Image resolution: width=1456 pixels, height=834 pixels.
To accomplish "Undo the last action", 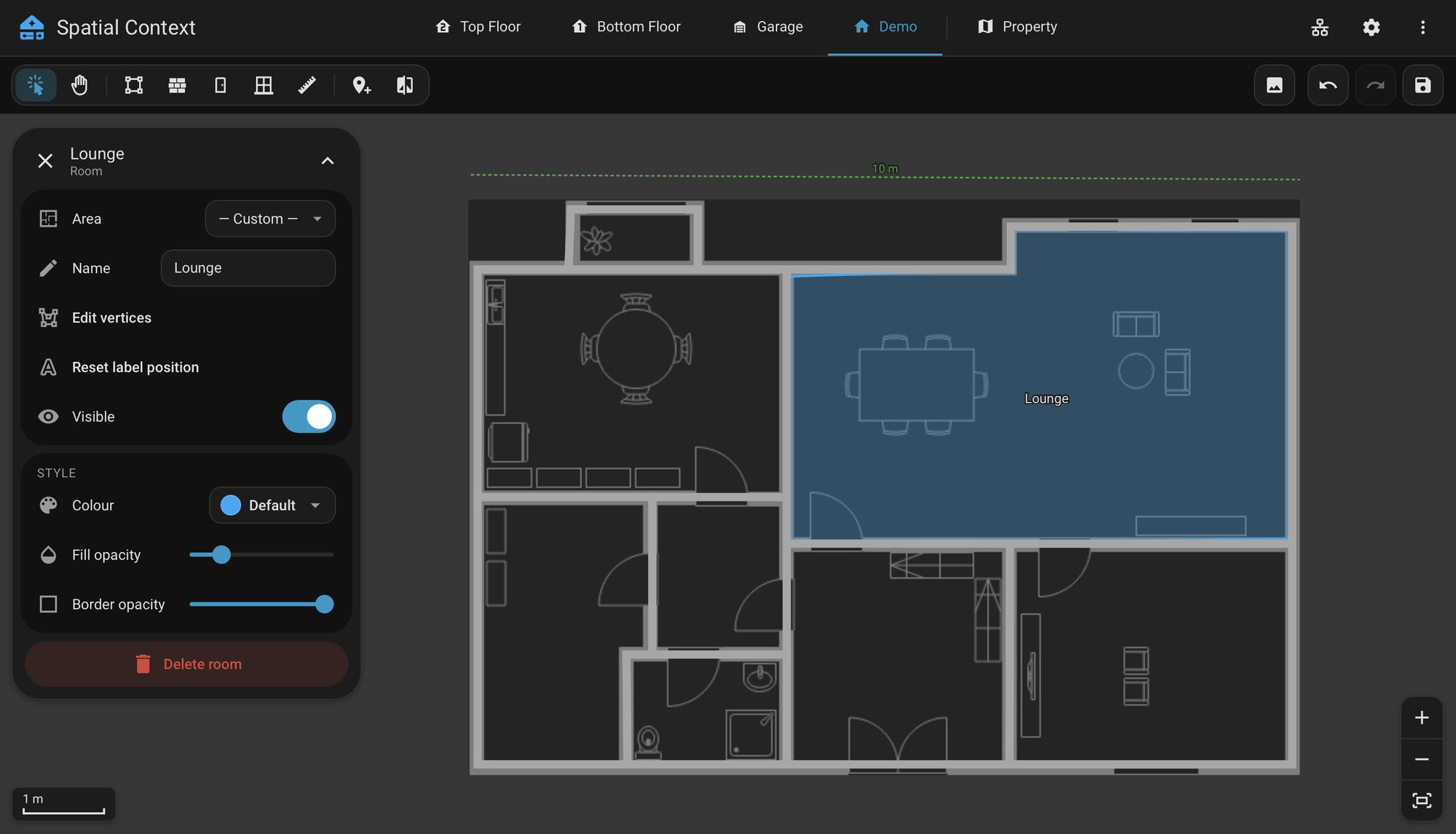I will 1328,85.
